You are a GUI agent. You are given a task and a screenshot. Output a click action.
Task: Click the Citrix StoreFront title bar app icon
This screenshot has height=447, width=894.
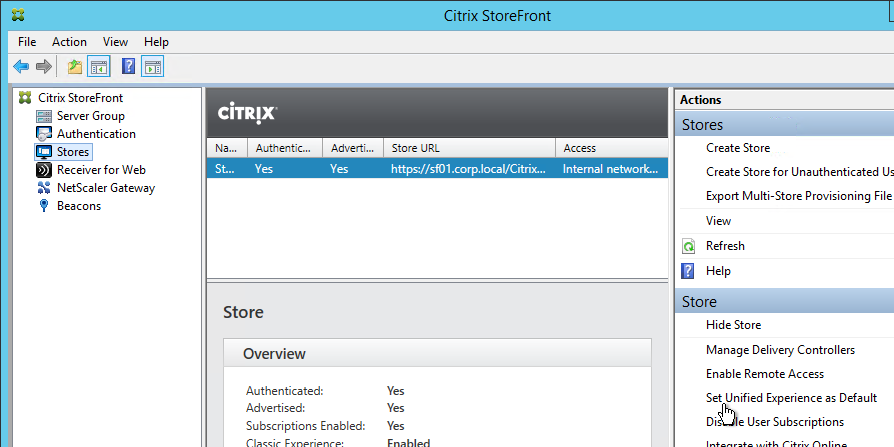click(x=18, y=15)
